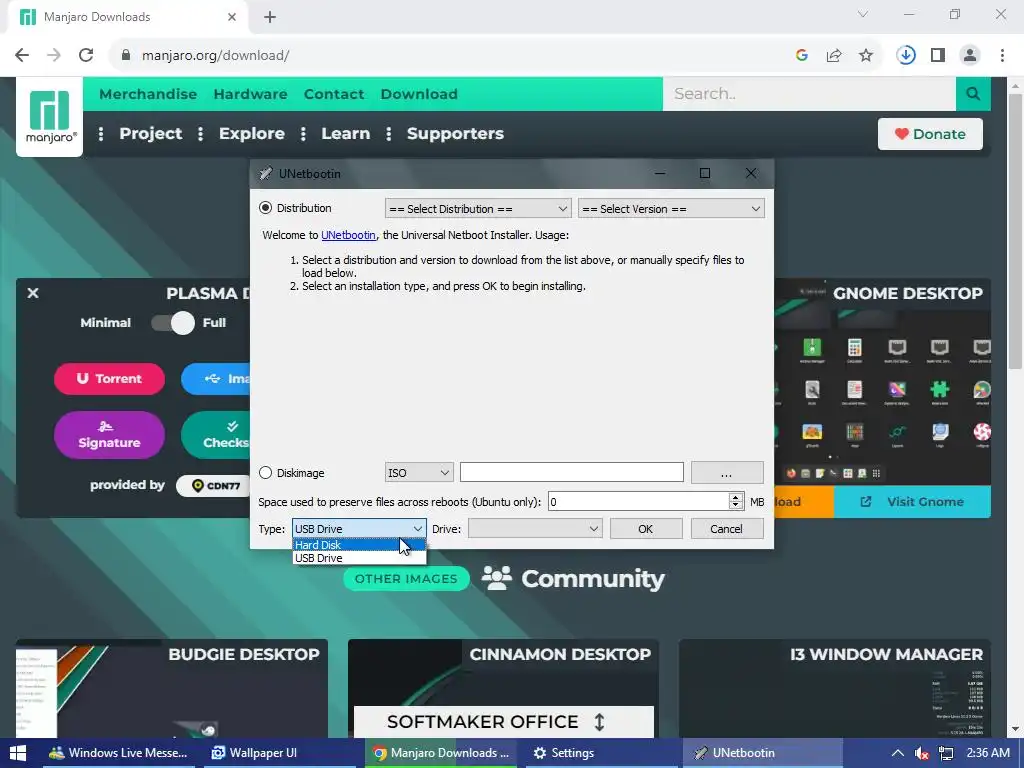Click the Manjaro logo

pos(50,117)
